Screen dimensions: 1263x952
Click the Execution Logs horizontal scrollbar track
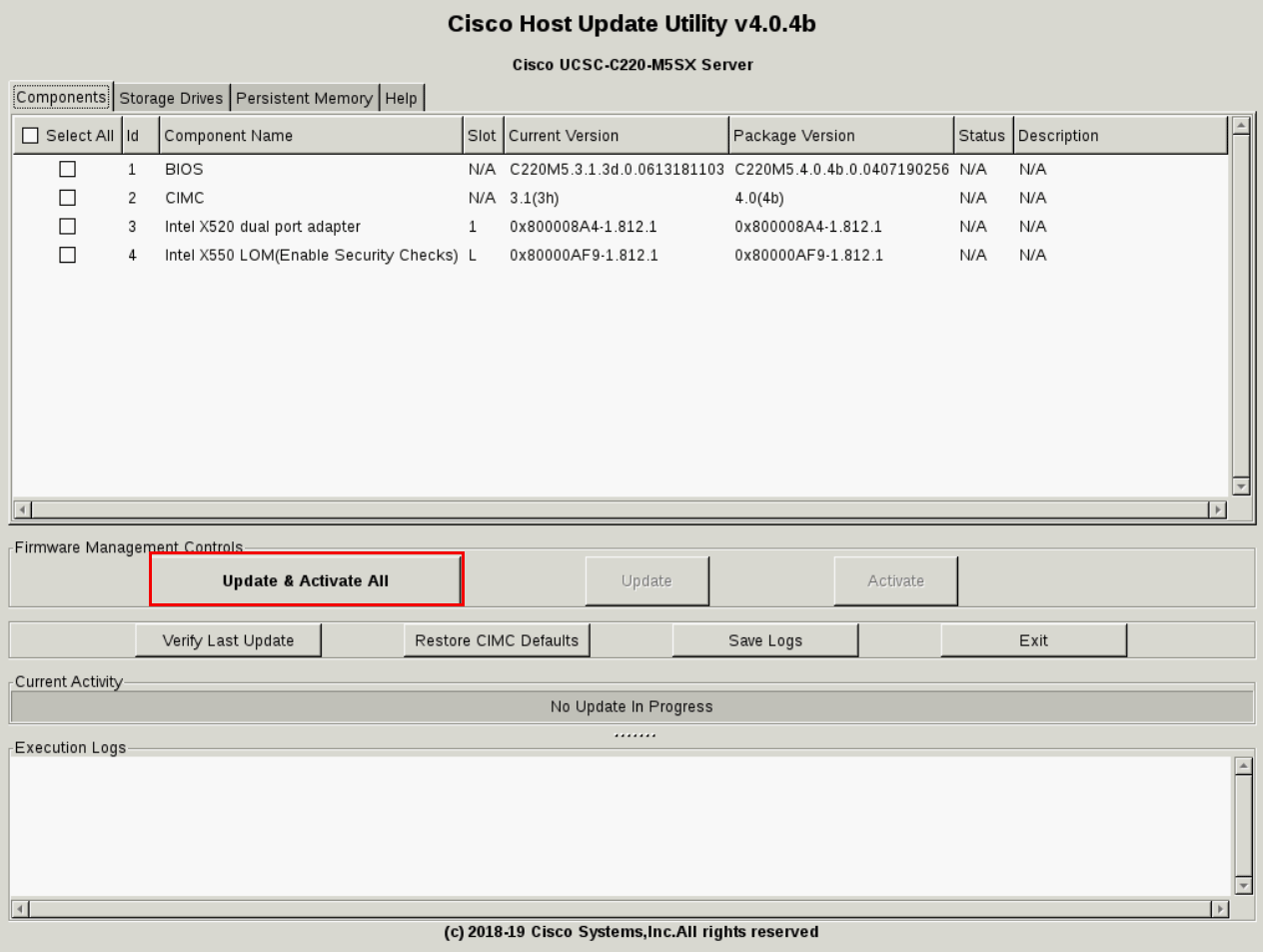coord(620,909)
